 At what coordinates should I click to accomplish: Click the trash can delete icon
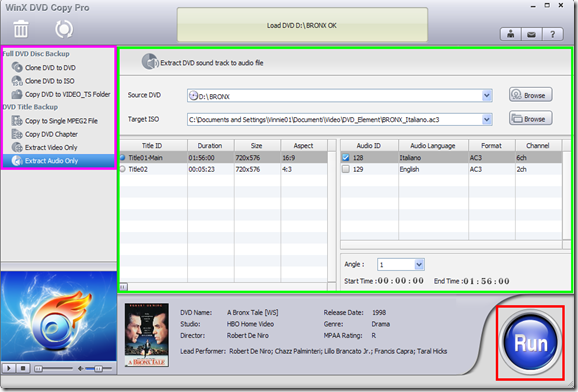[21, 29]
